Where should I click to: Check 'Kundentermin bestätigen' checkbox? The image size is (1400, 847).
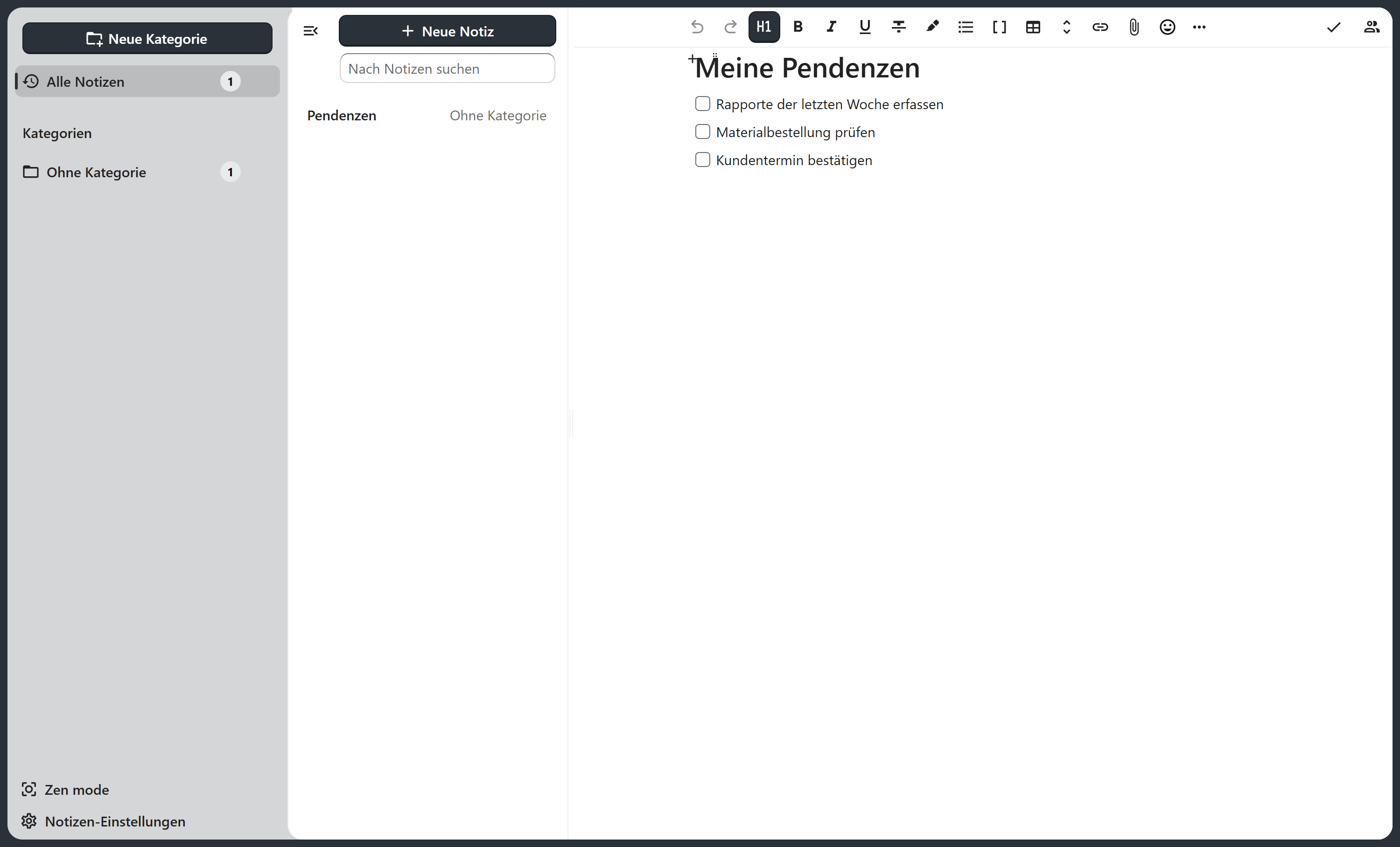[703, 160]
